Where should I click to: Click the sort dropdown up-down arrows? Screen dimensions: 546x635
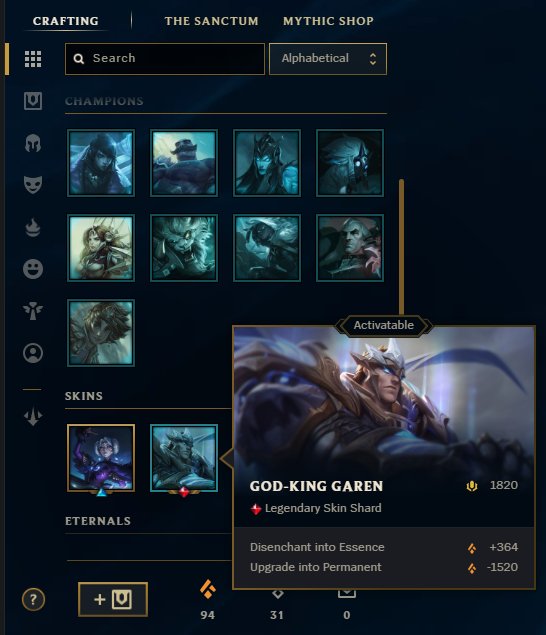[373, 59]
